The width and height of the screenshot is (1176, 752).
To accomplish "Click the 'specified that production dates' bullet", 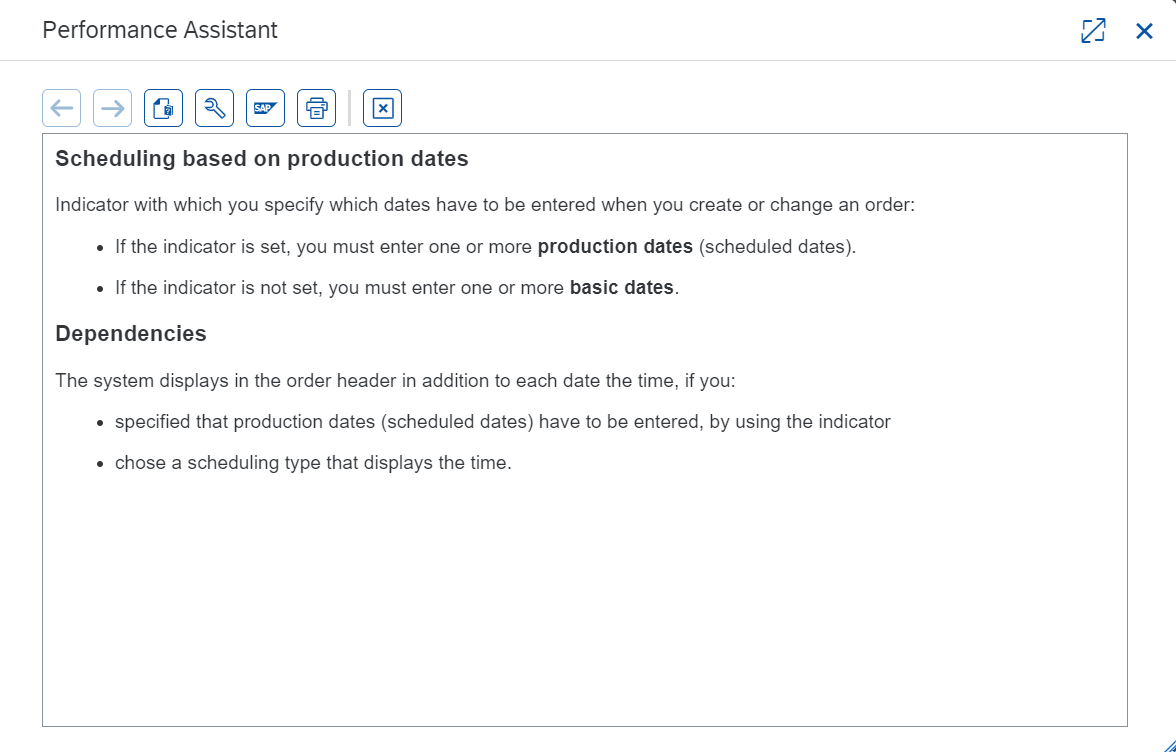I will pyautogui.click(x=502, y=422).
